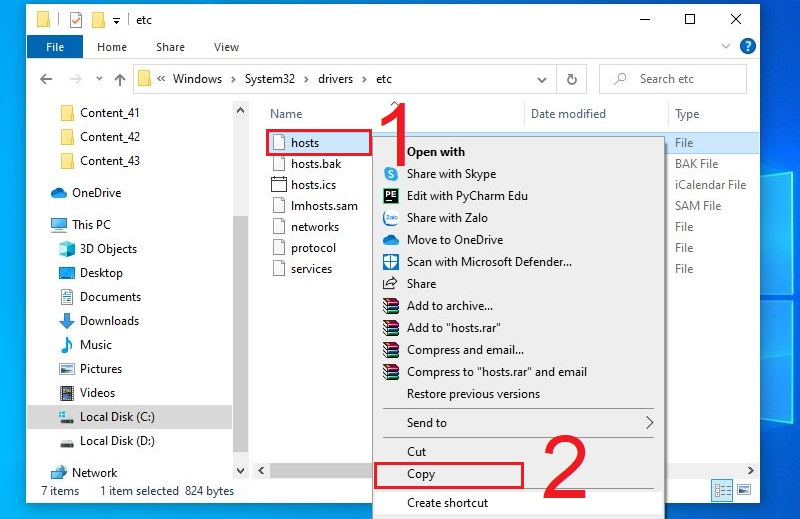Expand the Send to submenu arrow

point(649,423)
